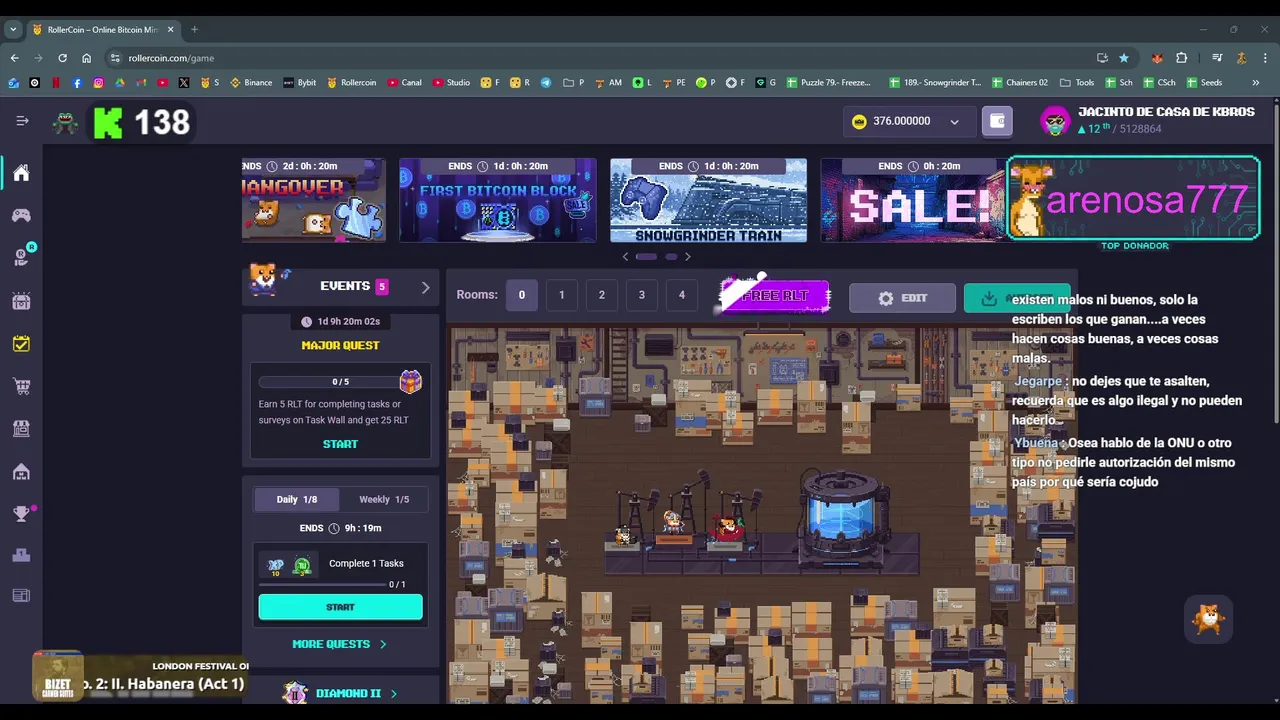Switch to the Daily 1/8 quests tab
This screenshot has height=720, width=1280.
tap(296, 499)
